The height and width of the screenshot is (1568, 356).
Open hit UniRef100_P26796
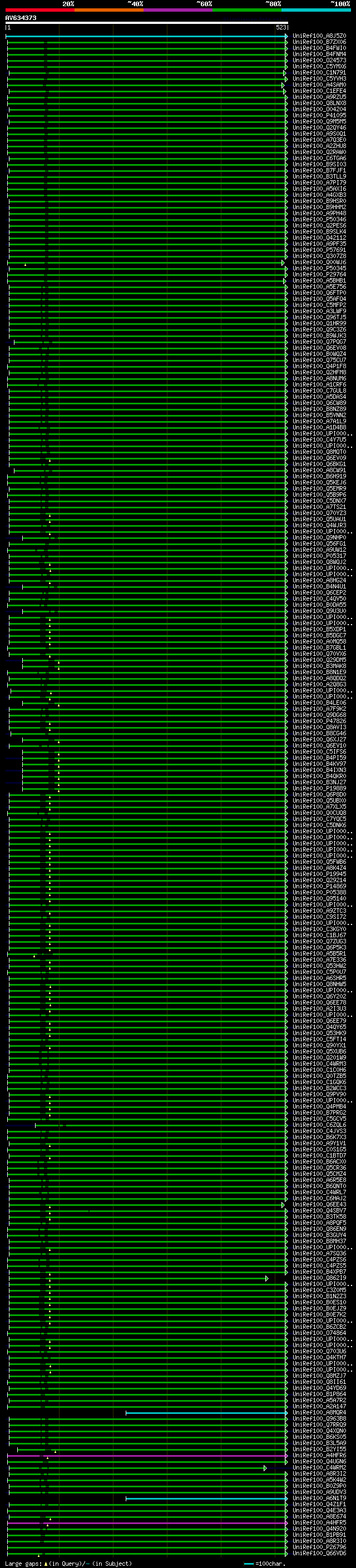(x=319, y=1547)
